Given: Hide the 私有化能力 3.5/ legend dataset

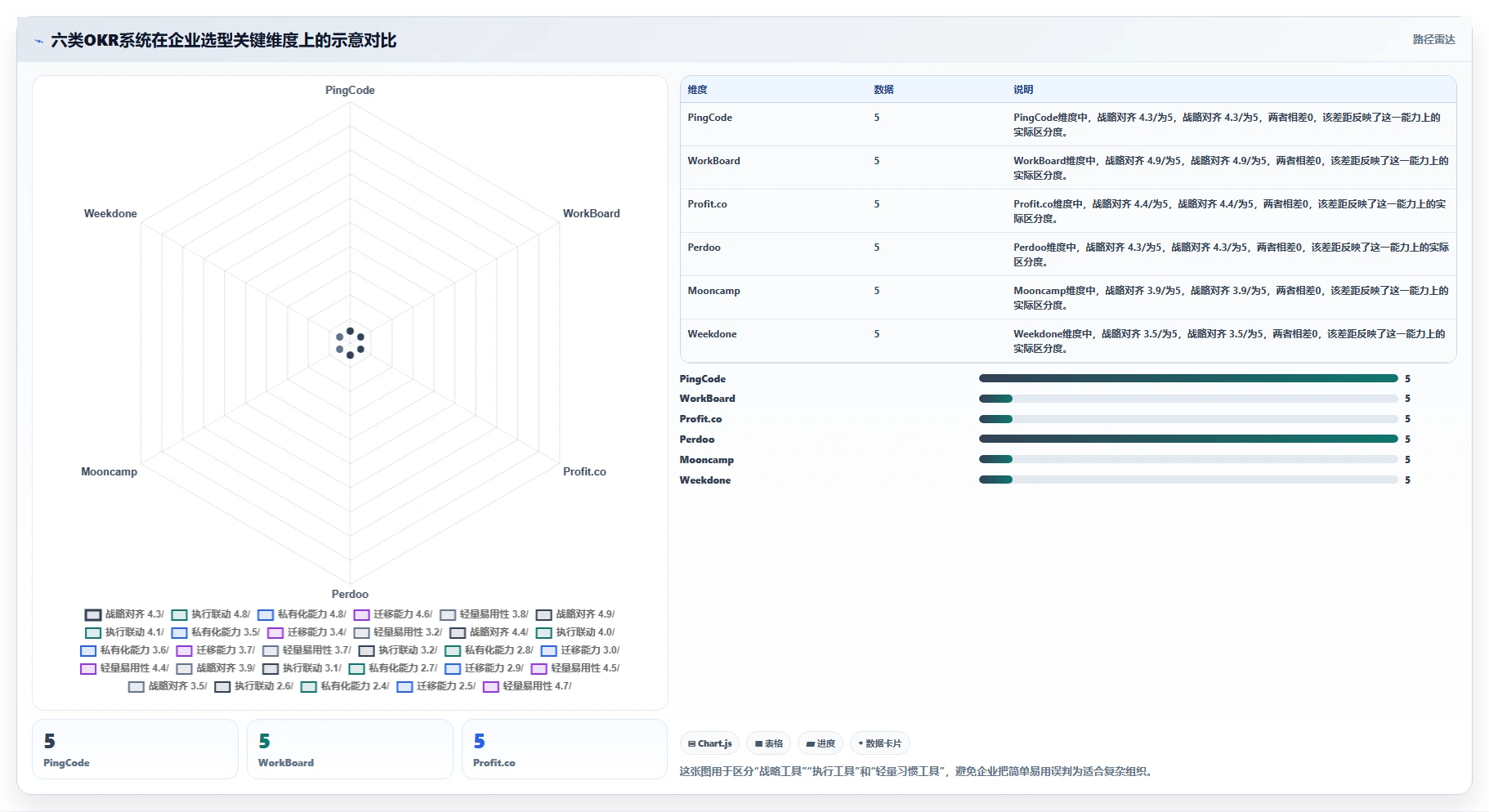Looking at the screenshot, I should tap(216, 632).
